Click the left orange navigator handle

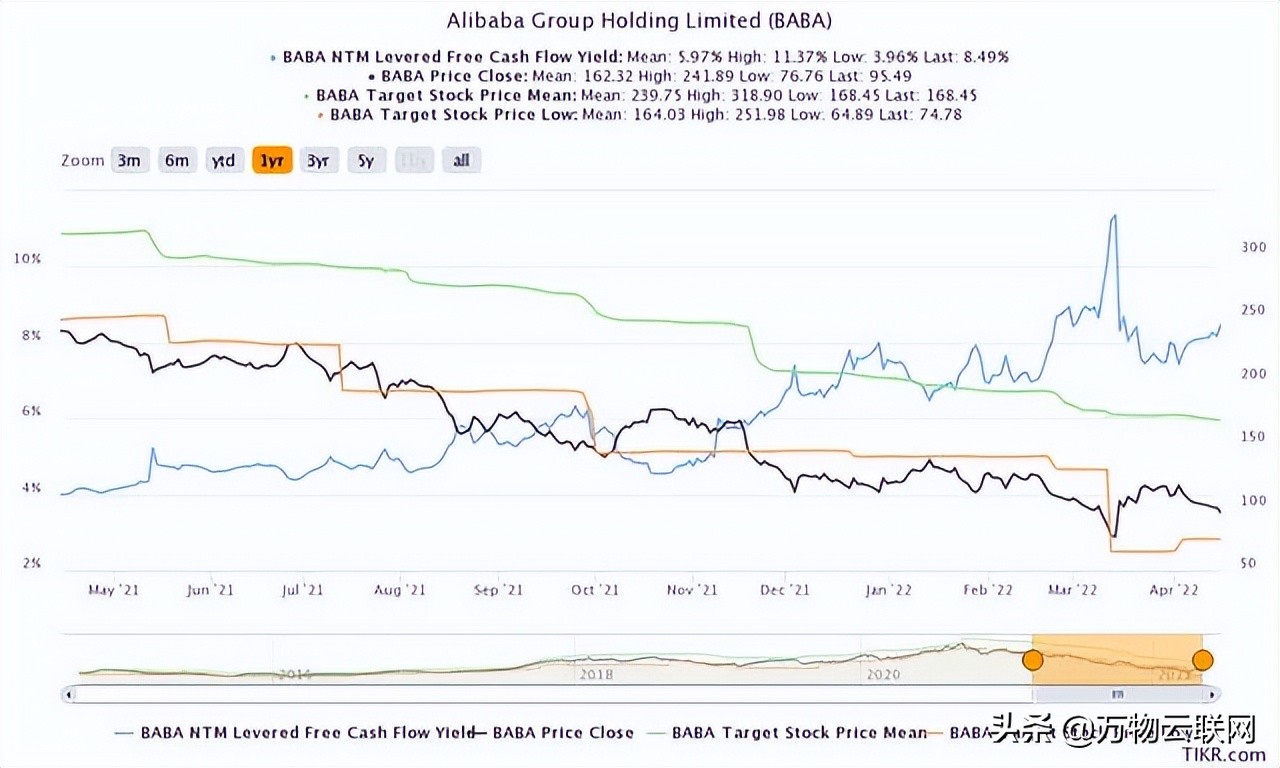coord(1032,660)
